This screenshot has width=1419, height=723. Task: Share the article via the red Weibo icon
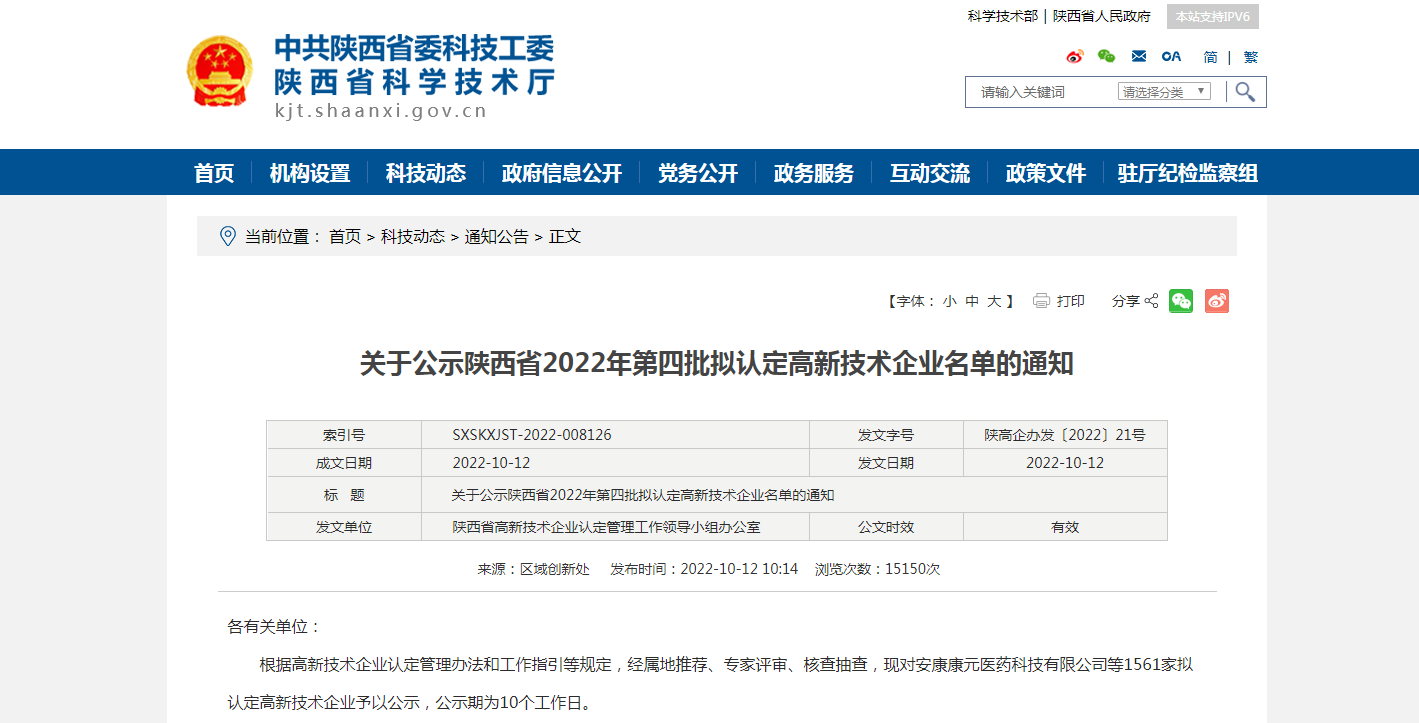tap(1216, 300)
